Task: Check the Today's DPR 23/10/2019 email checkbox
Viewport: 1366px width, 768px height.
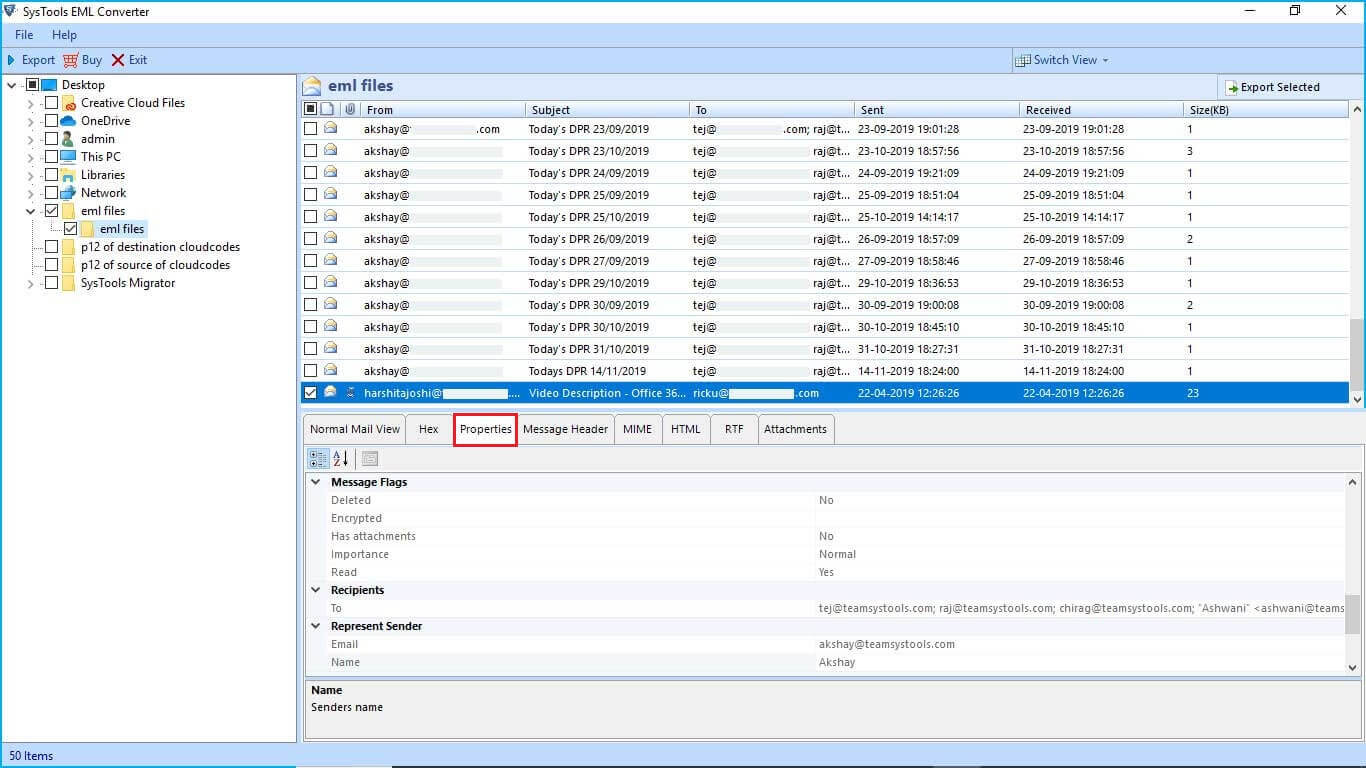Action: click(311, 151)
